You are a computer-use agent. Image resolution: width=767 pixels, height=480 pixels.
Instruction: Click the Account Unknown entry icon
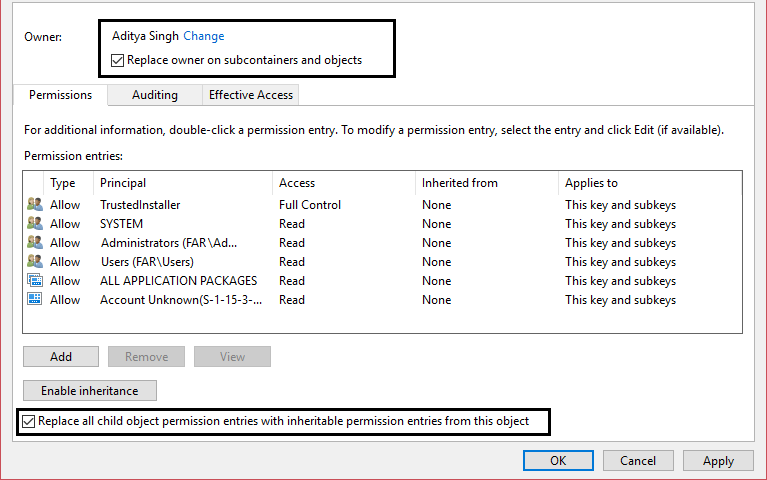[35, 300]
